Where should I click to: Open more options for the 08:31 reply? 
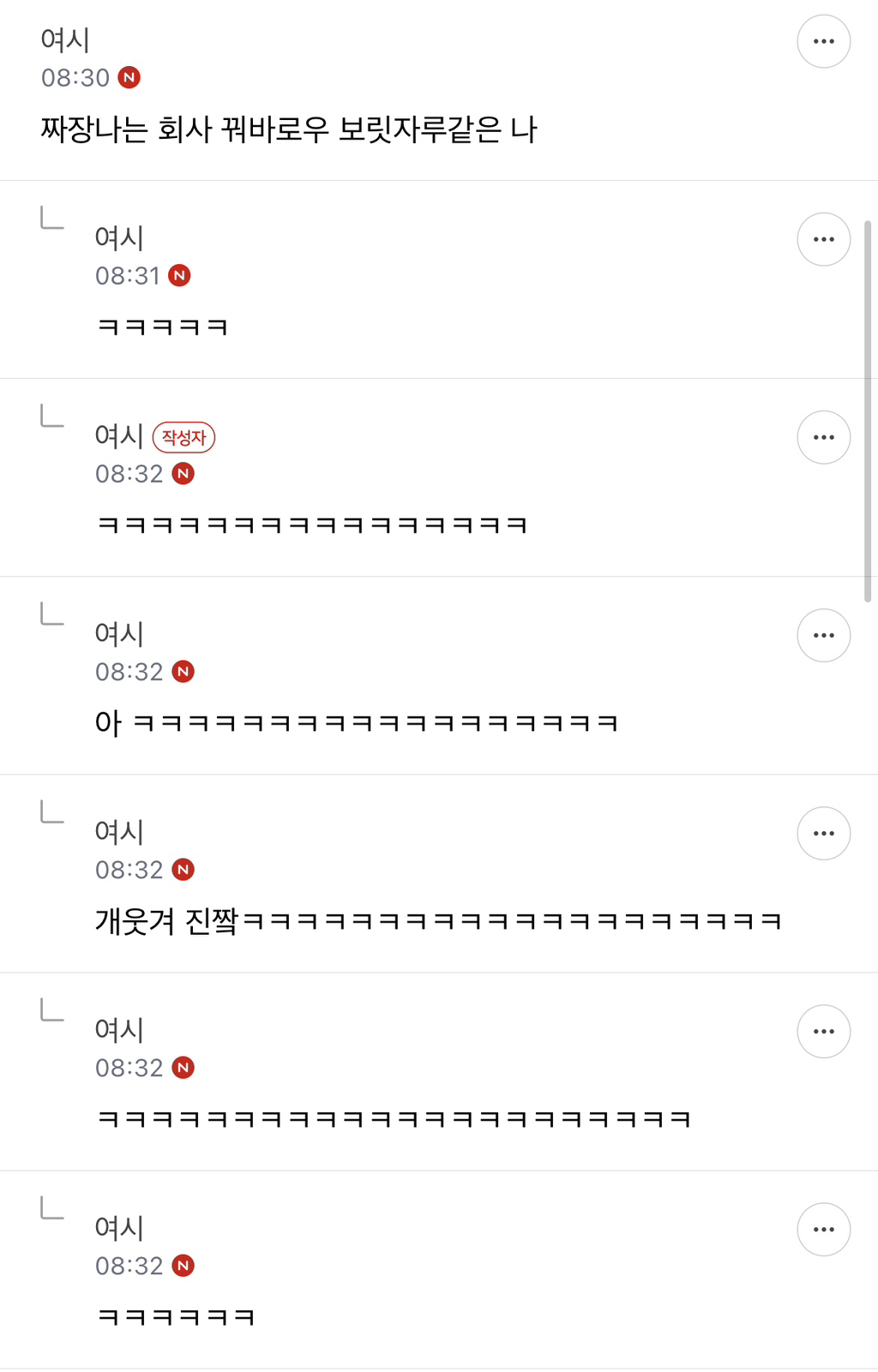823,239
